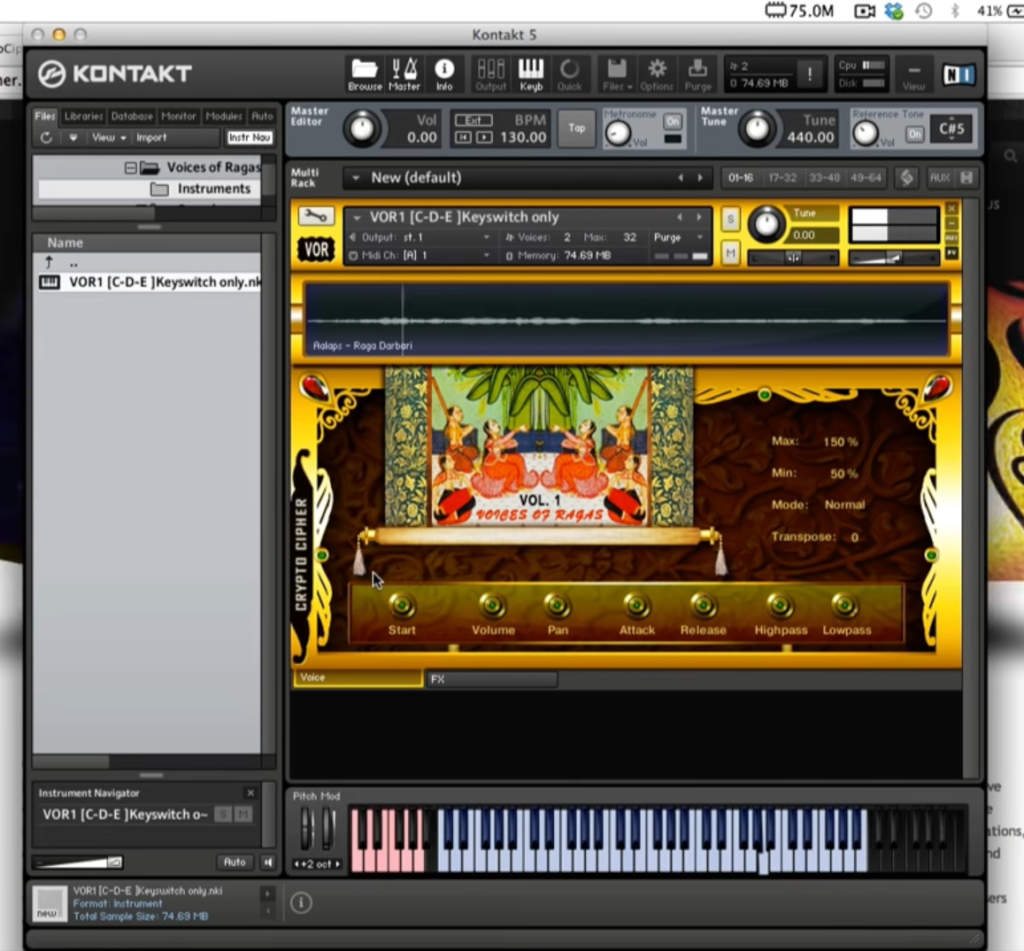Solo the VOR1 instrument
This screenshot has width=1024, height=951.
730,219
